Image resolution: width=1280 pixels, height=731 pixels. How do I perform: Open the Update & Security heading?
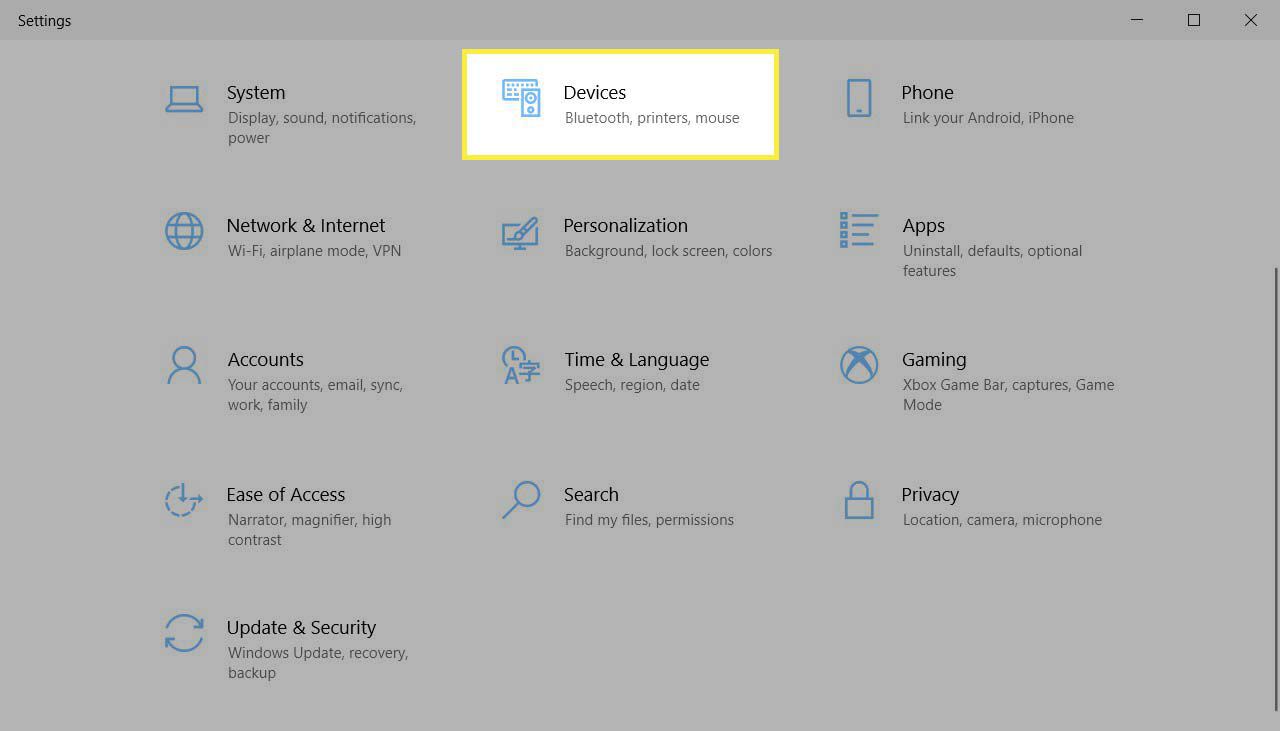[x=301, y=627]
